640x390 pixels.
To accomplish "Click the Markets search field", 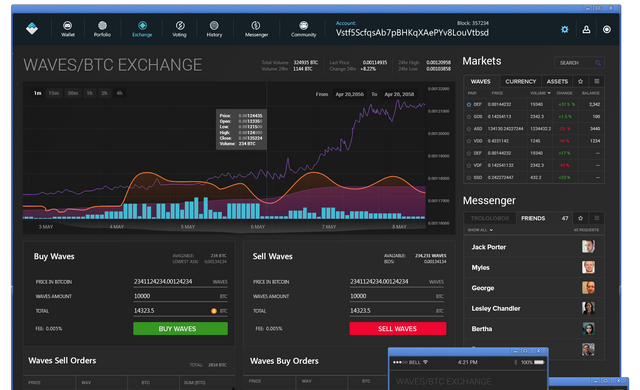I will point(579,63).
